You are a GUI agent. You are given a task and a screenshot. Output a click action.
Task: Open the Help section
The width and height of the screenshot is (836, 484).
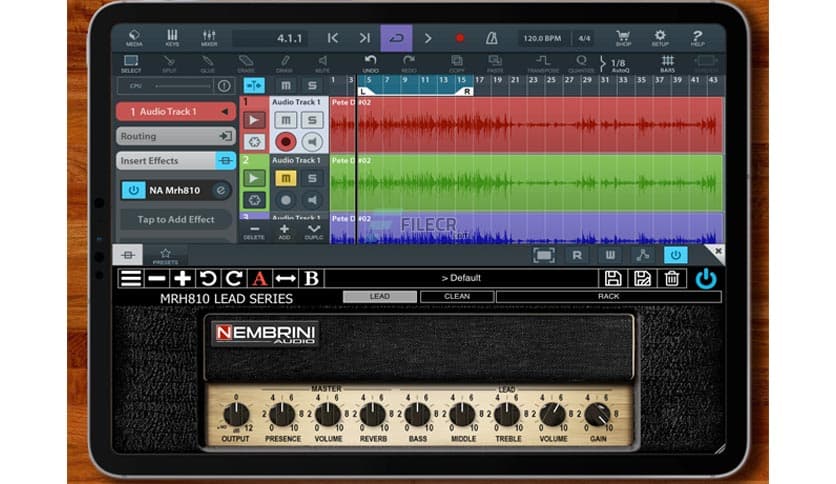click(697, 38)
